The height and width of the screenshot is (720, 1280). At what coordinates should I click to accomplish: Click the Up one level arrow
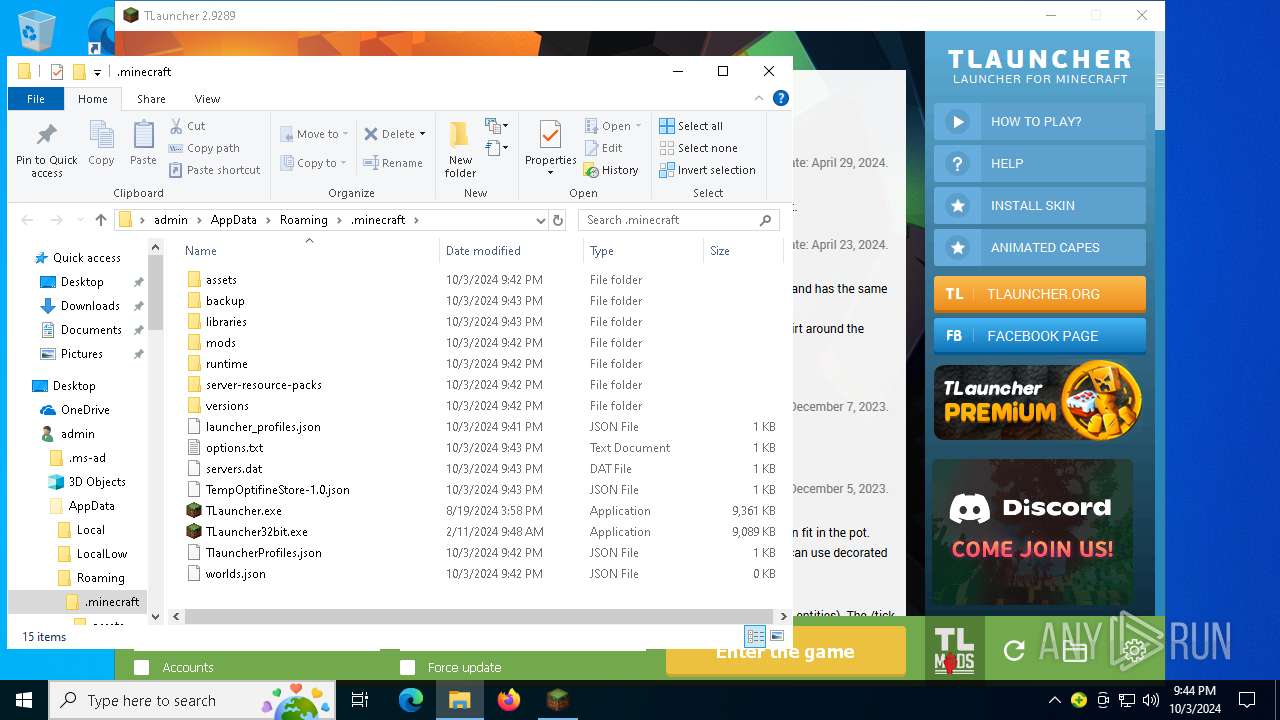coord(101,220)
